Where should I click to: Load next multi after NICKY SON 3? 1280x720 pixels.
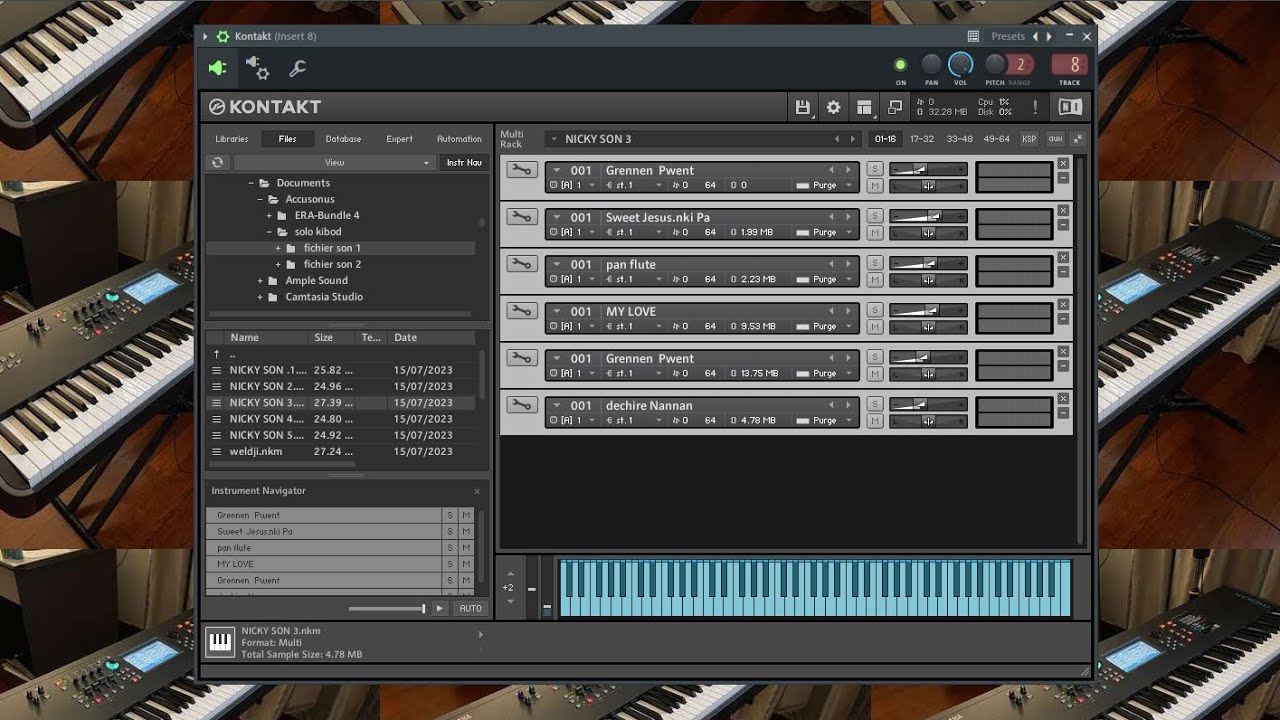[852, 139]
